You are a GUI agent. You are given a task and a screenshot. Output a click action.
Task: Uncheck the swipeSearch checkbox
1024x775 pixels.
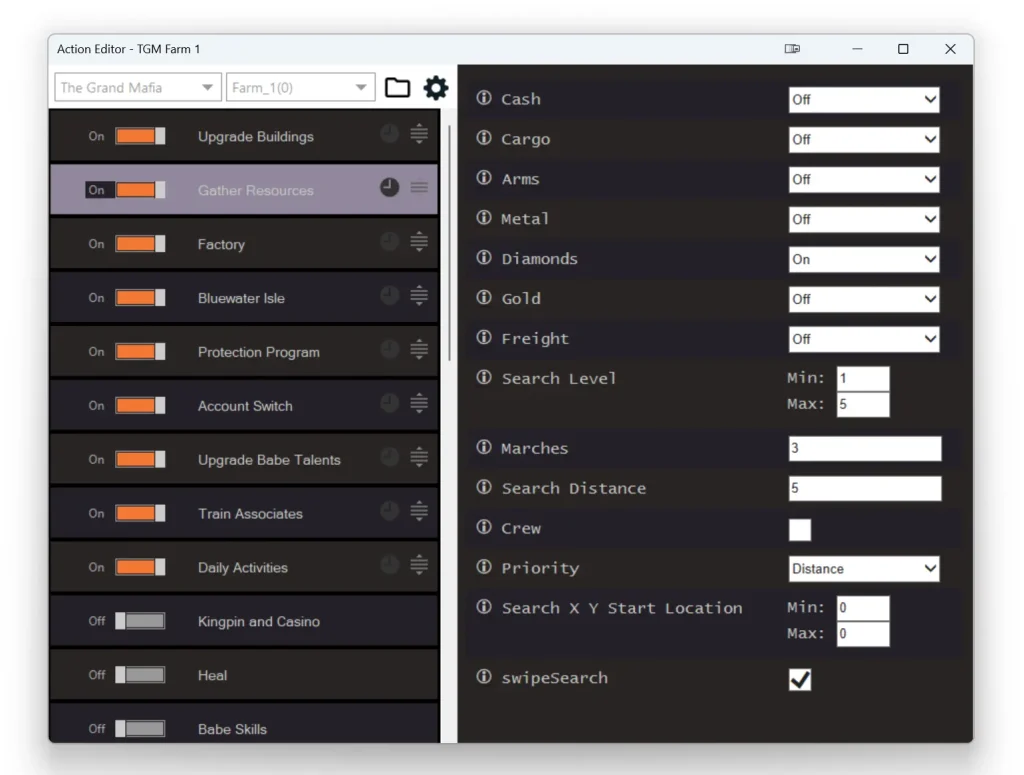pyautogui.click(x=799, y=680)
